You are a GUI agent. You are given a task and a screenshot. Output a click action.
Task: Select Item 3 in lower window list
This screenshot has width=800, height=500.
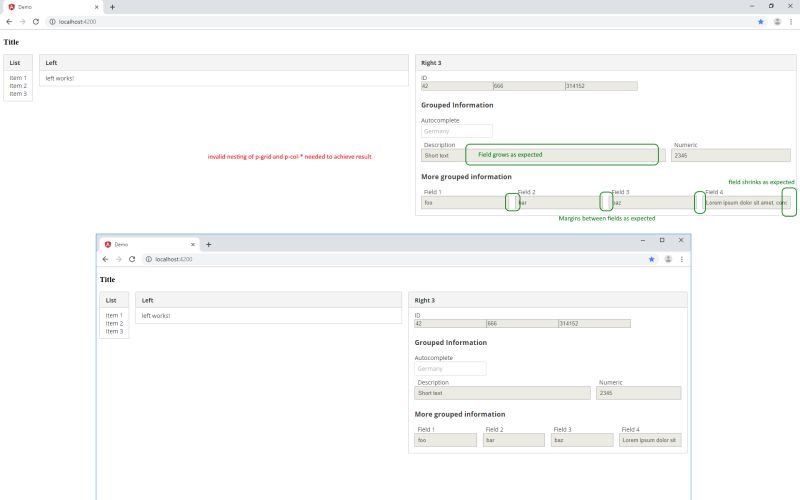[x=114, y=331]
